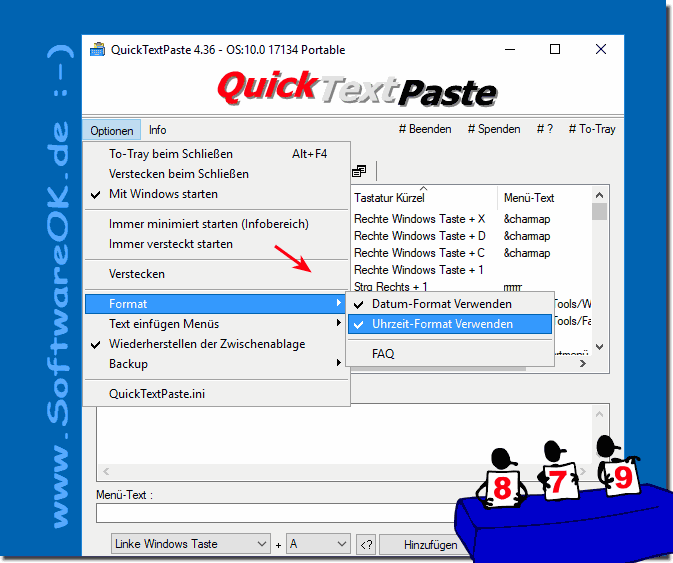
Task: Minimize the QuickTextPaste window
Action: point(510,49)
